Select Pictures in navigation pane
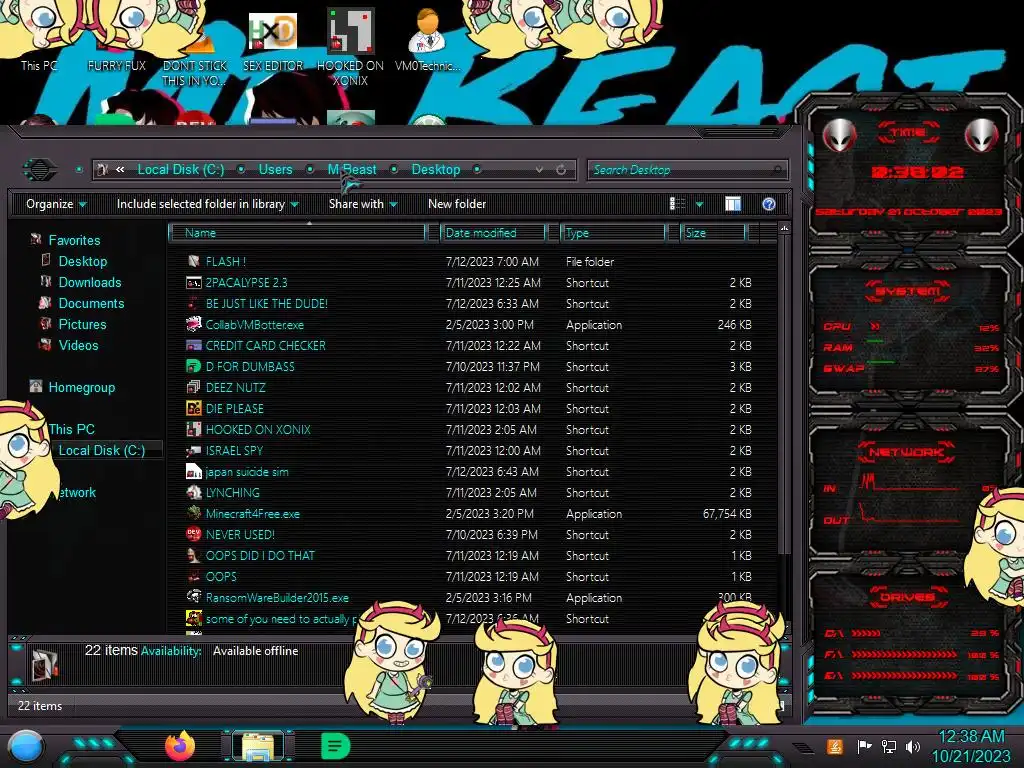This screenshot has height=768, width=1024. point(82,324)
